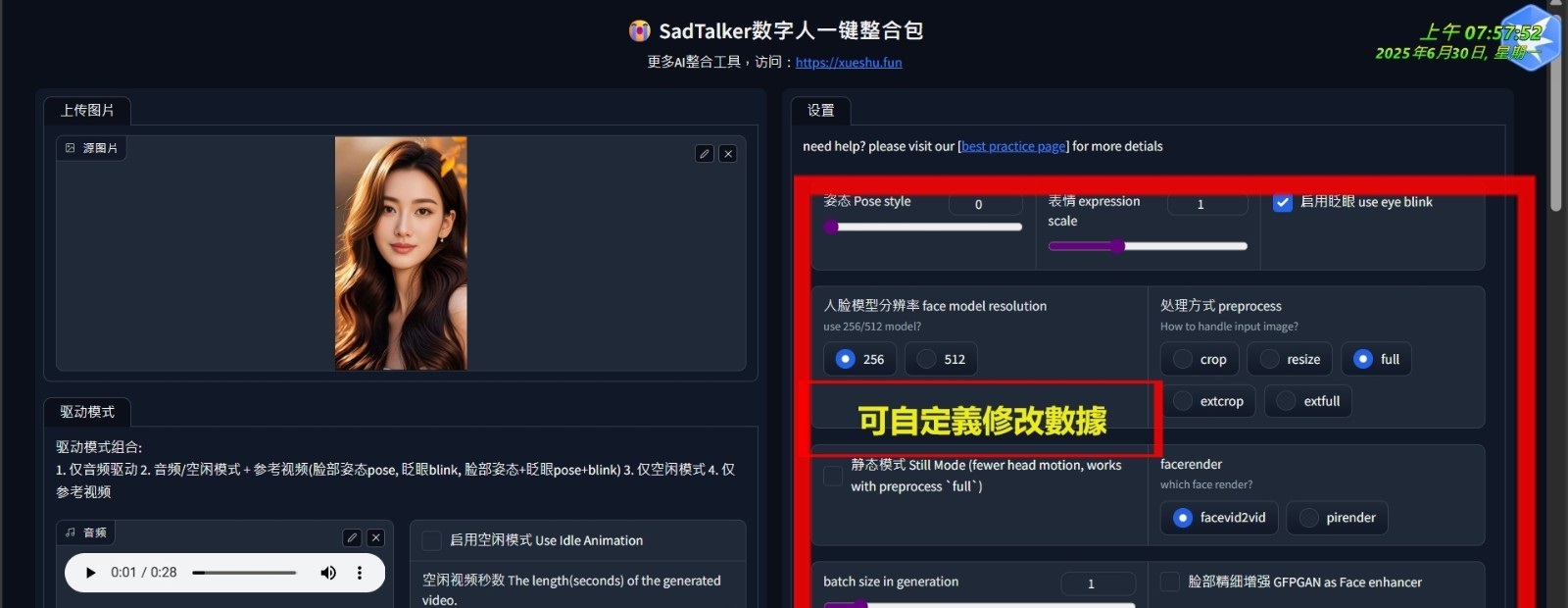
Task: Clear the uploaded audio file
Action: [375, 538]
